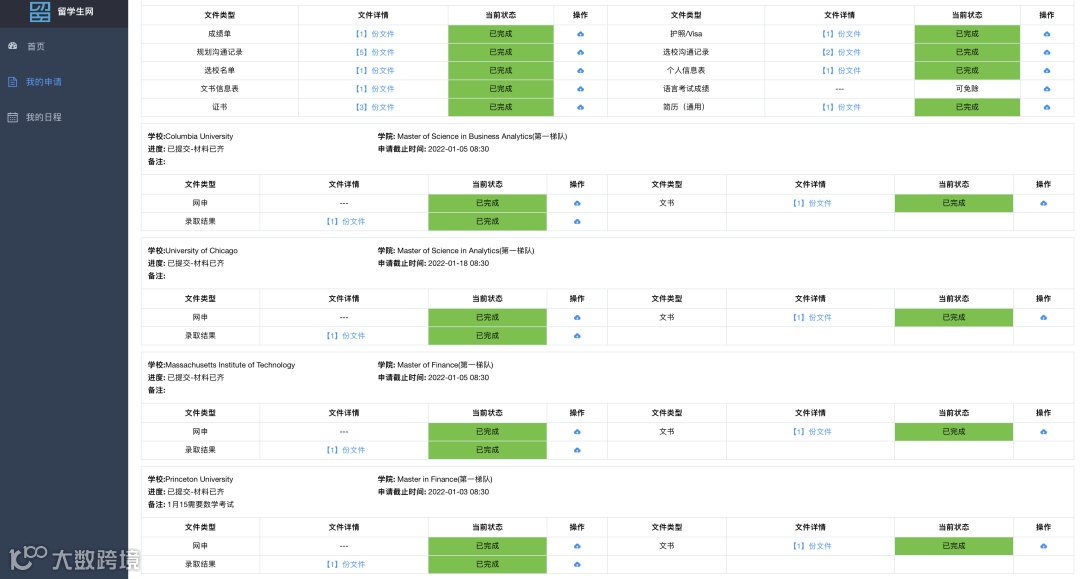Viewport: 1080px width, 579px height.
Task: Click the cloud upload icon for 证书
Action: tap(580, 107)
